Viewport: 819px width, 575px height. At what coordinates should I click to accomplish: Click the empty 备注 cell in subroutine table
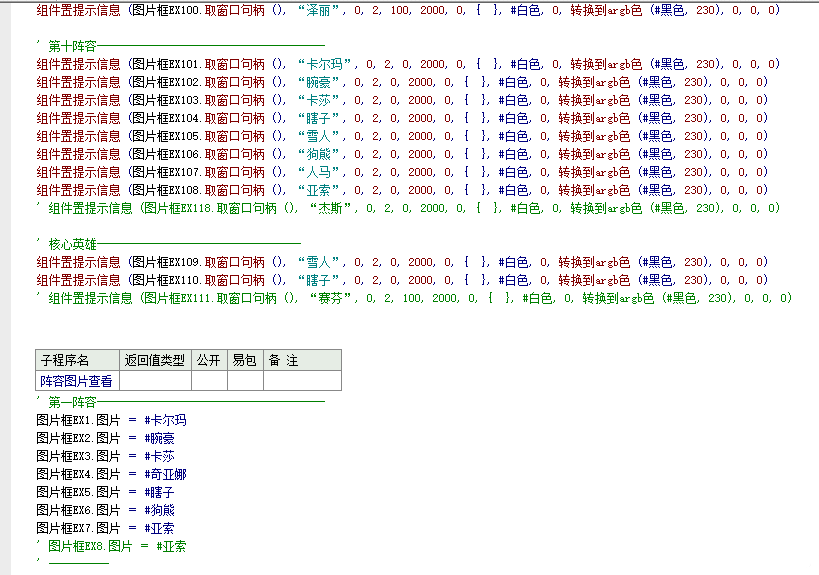pos(300,381)
